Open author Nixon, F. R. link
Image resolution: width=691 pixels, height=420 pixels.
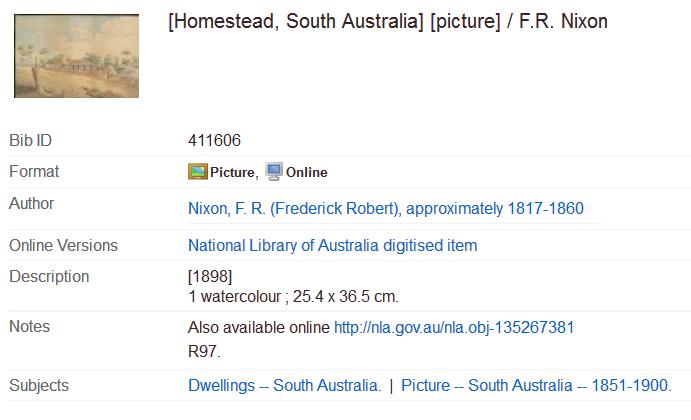(385, 209)
